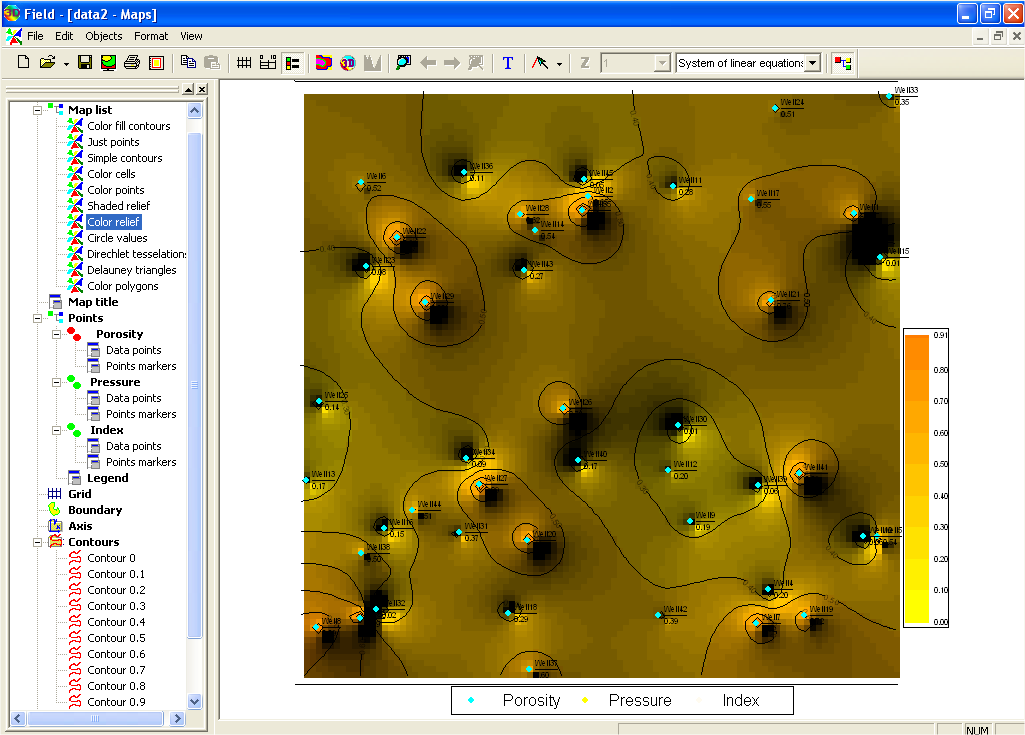1025x735 pixels.
Task: Open the Edit menu
Action: pyautogui.click(x=63, y=36)
